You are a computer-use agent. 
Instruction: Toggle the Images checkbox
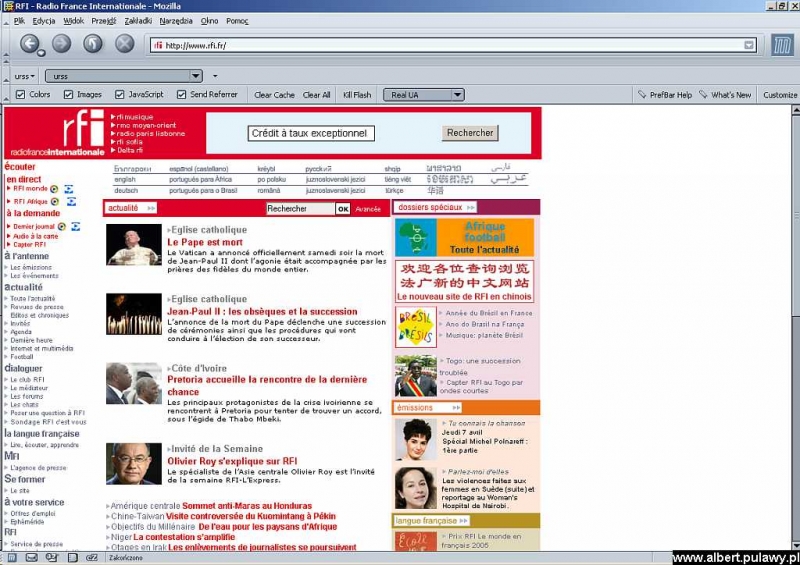tap(68, 94)
